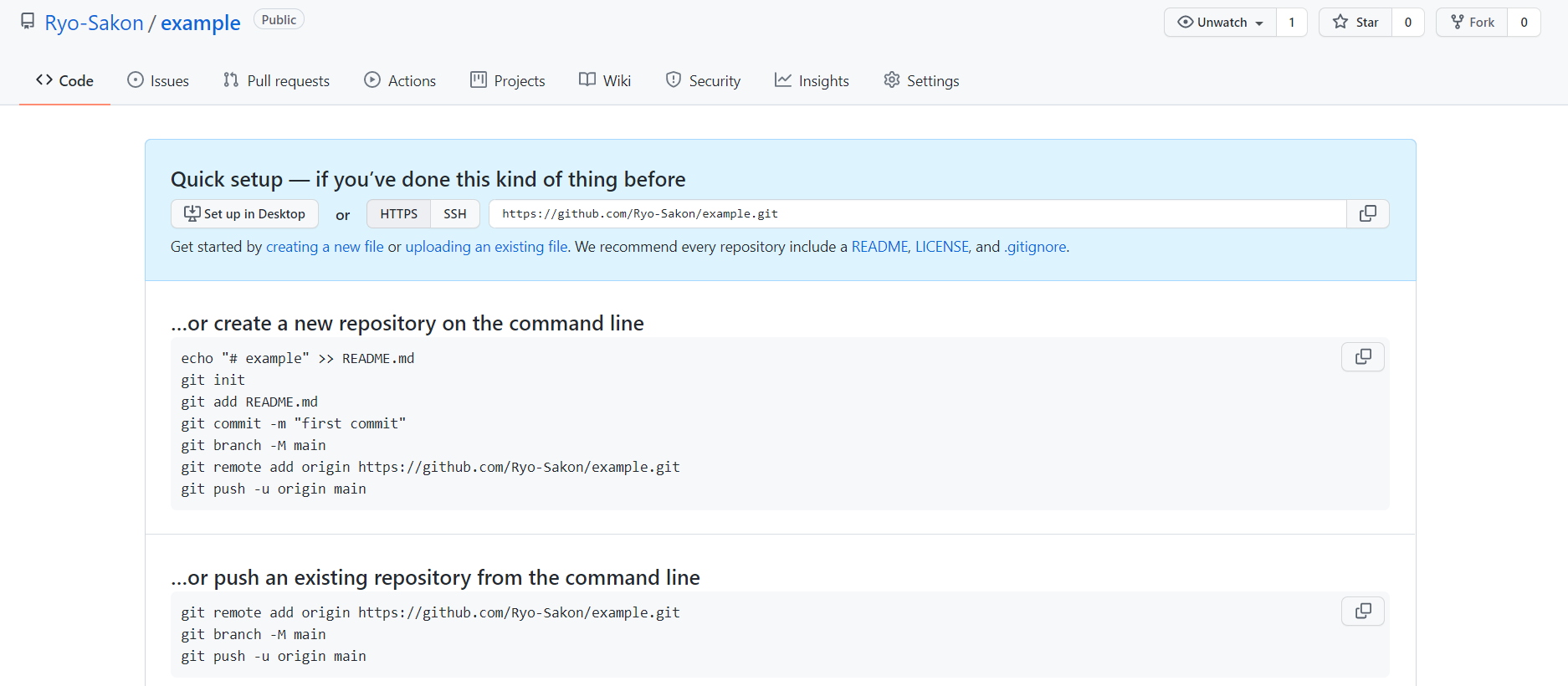
Task: Click the example repository name link
Action: (201, 23)
